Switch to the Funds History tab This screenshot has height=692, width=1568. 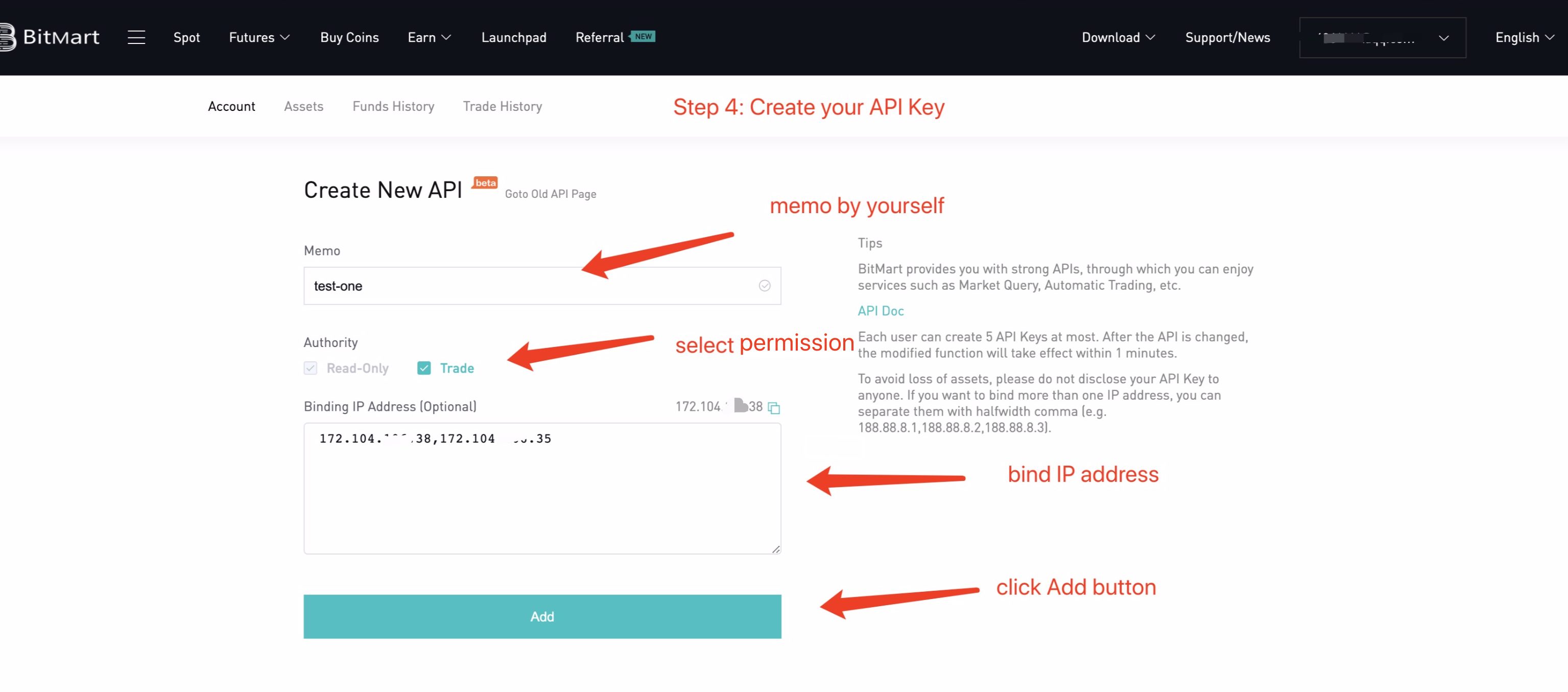(393, 106)
